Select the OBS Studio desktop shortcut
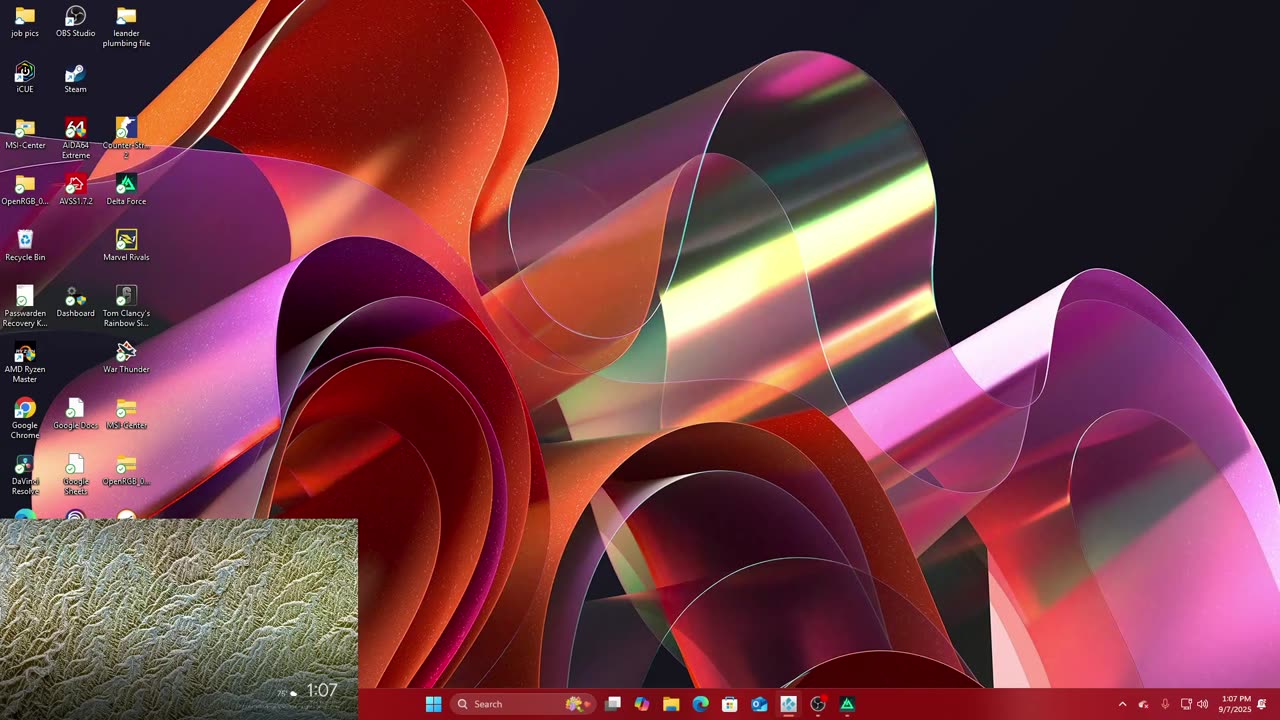 (x=76, y=22)
